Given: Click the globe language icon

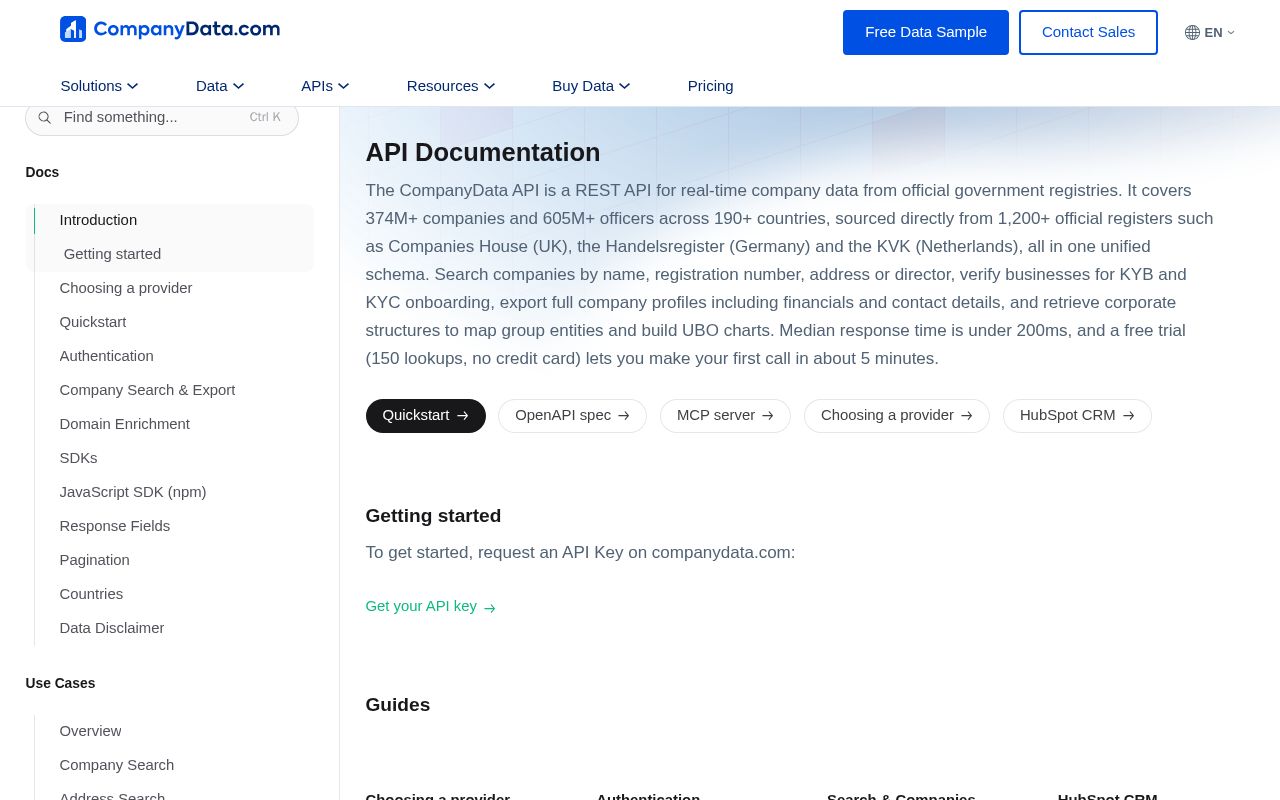Looking at the screenshot, I should (1192, 32).
